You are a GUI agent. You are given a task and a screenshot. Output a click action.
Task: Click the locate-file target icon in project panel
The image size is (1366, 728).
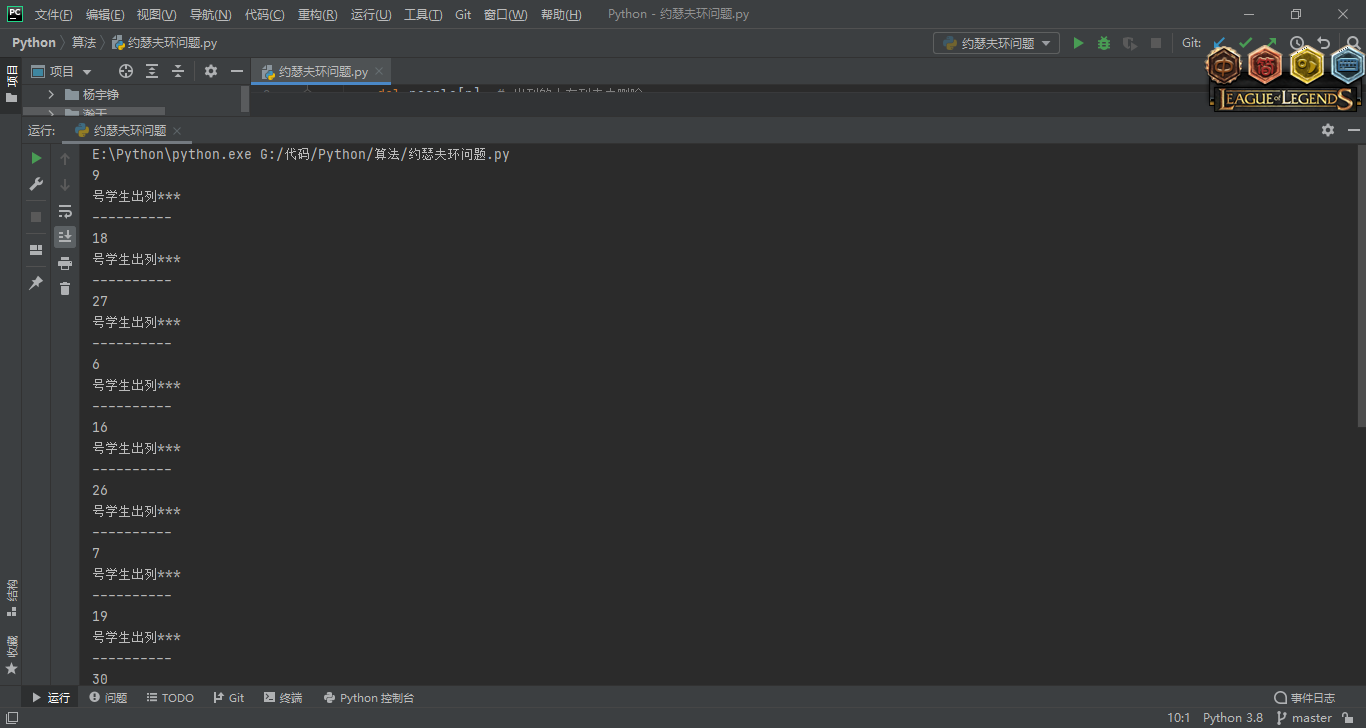point(126,71)
